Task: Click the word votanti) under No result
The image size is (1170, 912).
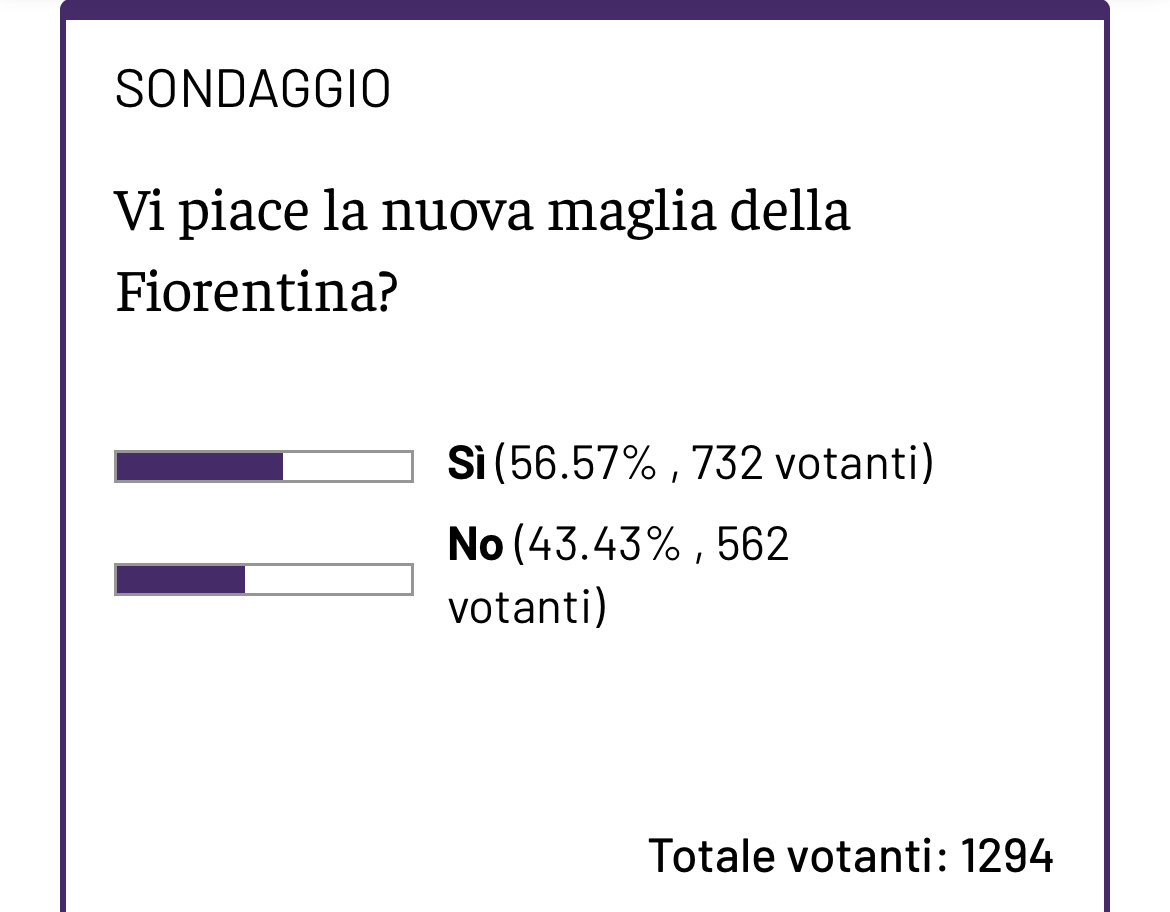Action: (x=527, y=607)
